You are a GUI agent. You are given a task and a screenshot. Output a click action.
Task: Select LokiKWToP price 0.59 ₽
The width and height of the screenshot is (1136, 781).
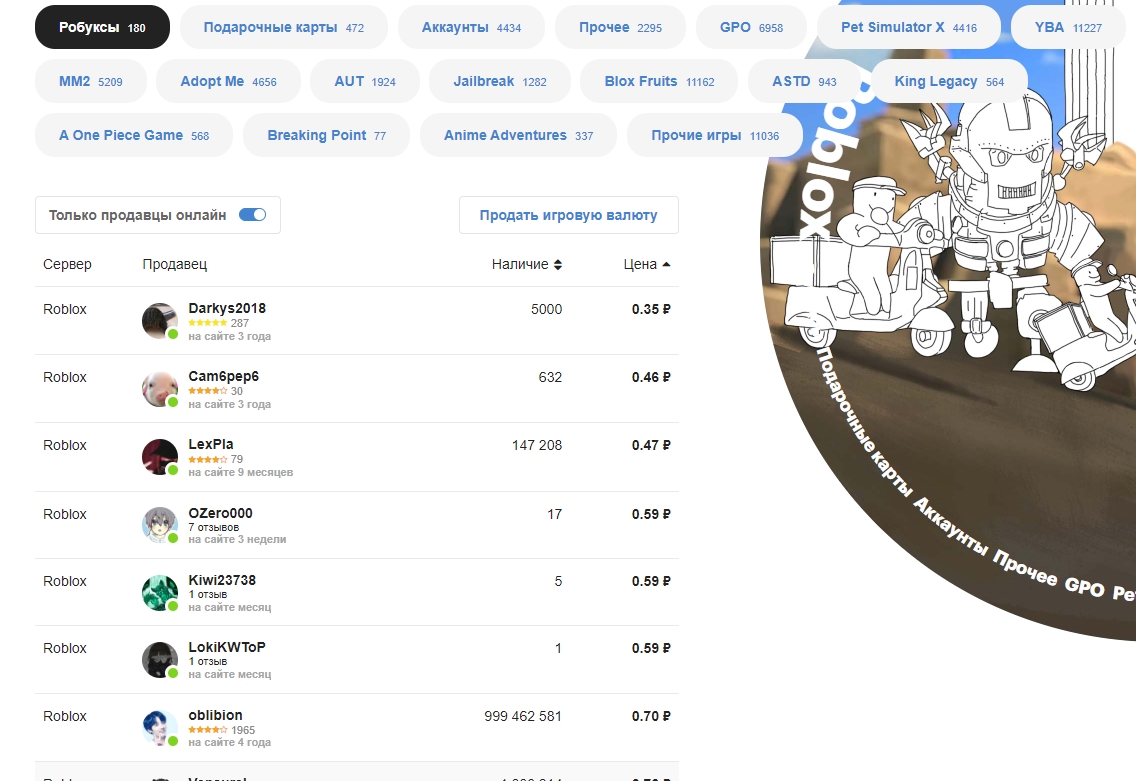pos(651,648)
